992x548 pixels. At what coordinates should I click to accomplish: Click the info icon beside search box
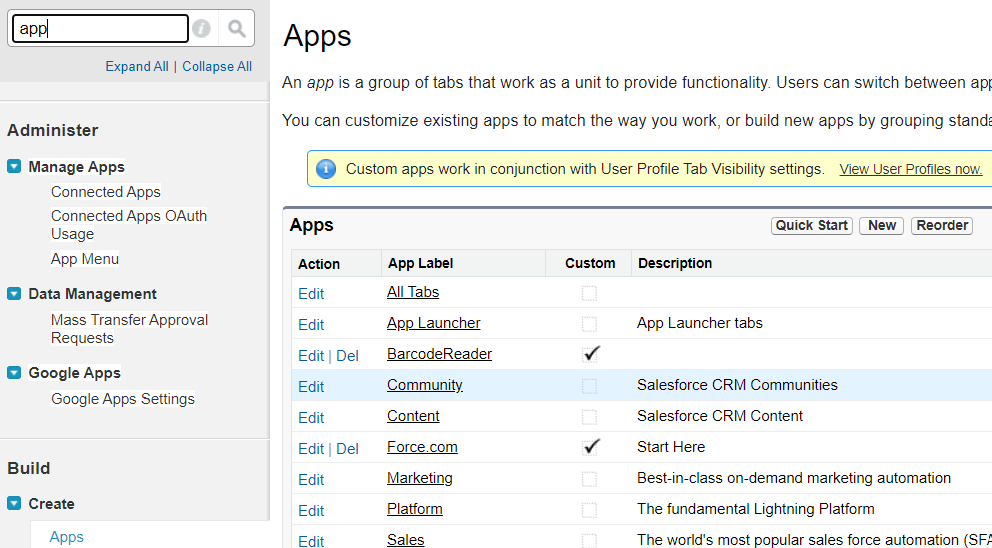coord(202,29)
